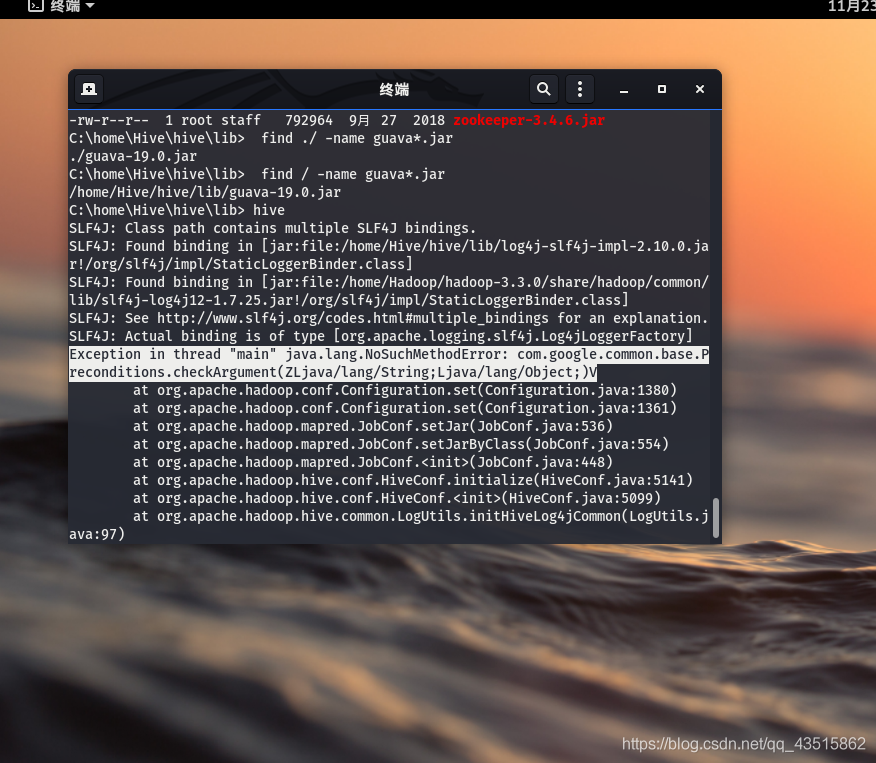
Task: Click the HiveConf.<init> stack trace line
Action: click(397, 498)
